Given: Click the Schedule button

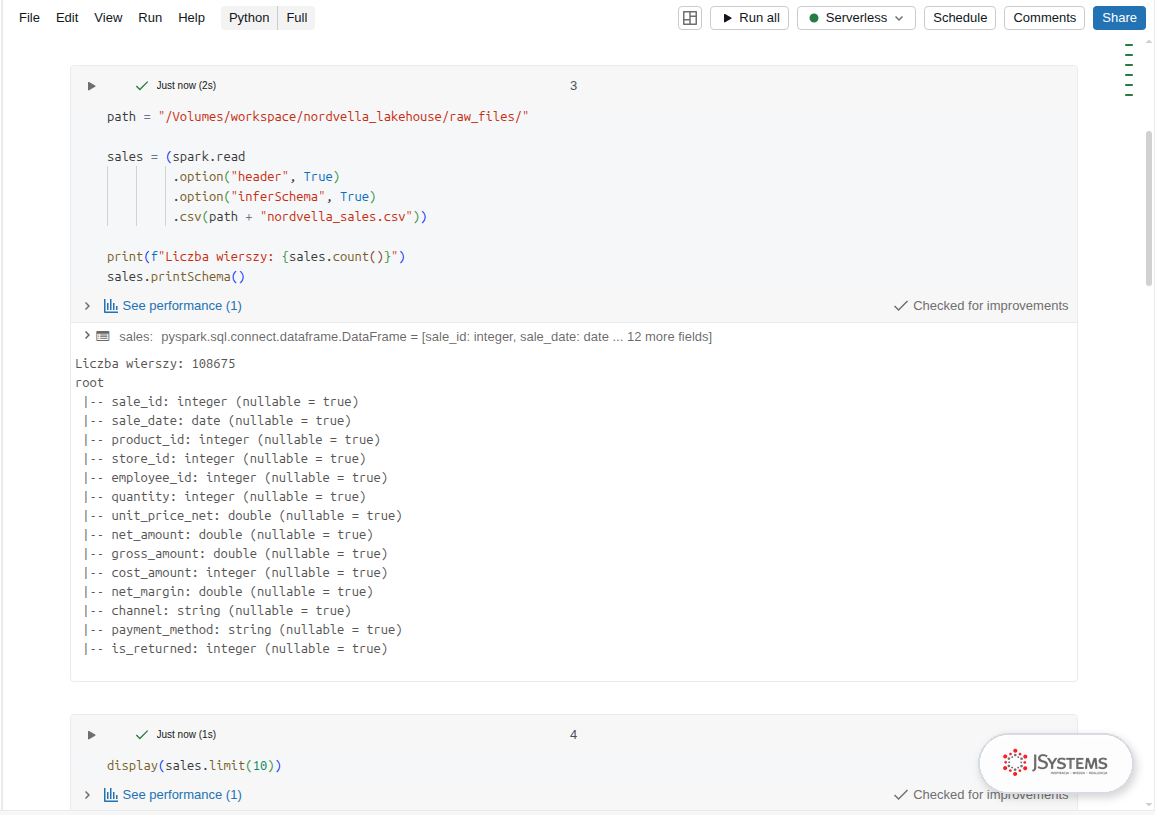Looking at the screenshot, I should 960,18.
